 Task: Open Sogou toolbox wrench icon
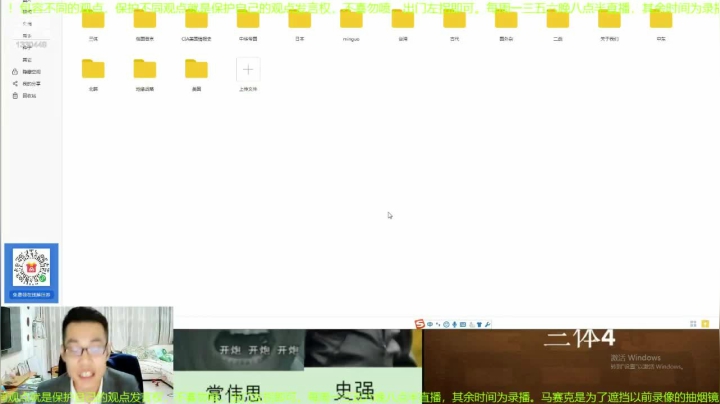click(x=488, y=324)
